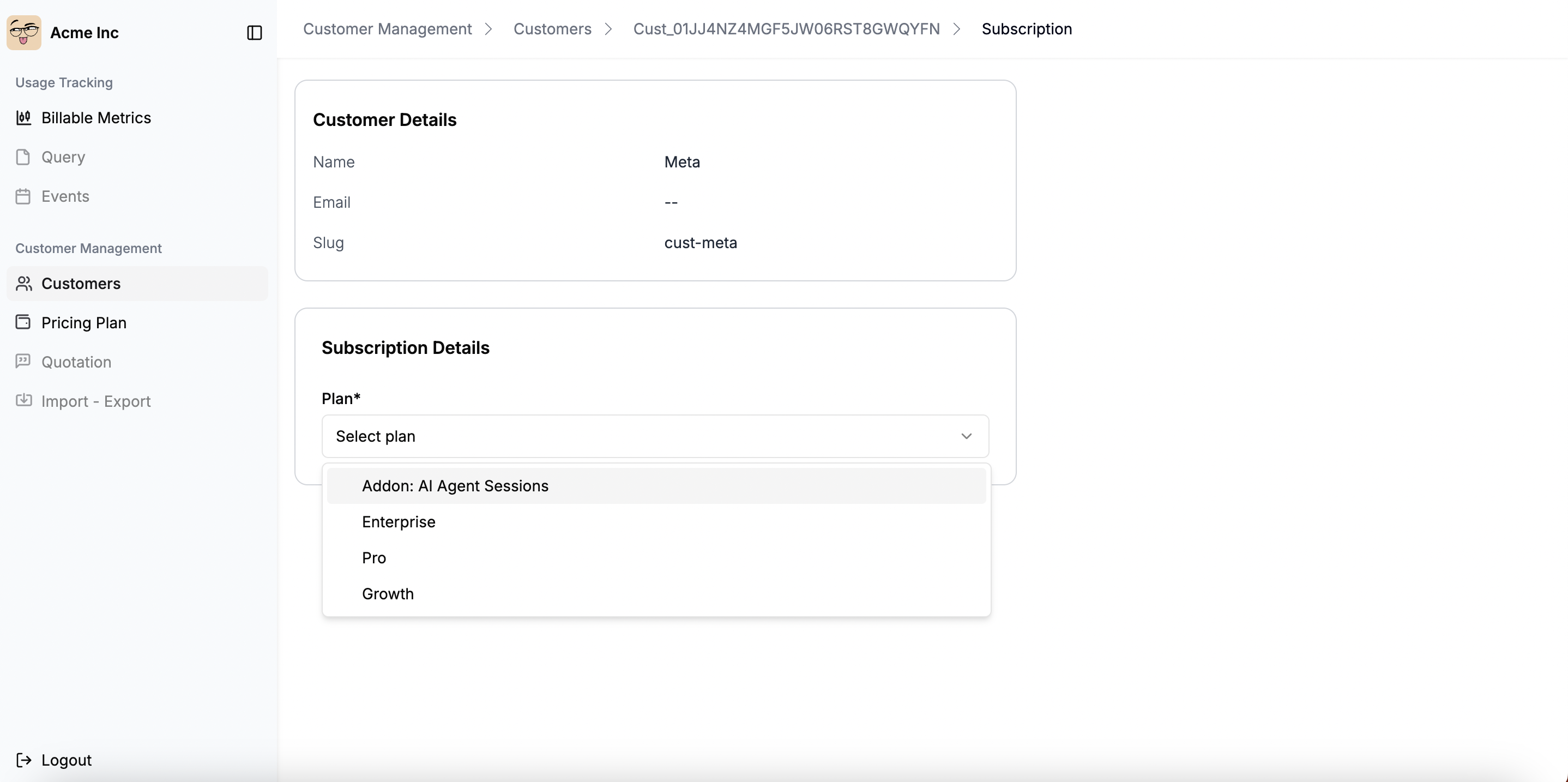Navigate to Customers breadcrumb link
Screen dimensions: 1568x782
tap(552, 28)
